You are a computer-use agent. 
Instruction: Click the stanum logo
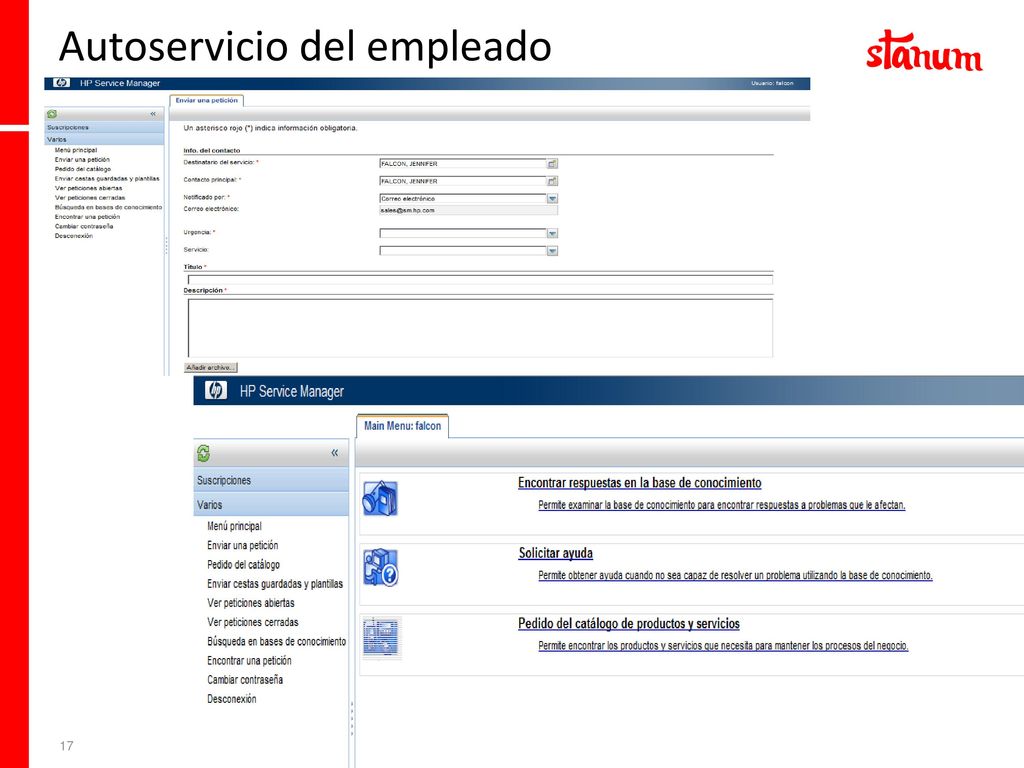[x=924, y=50]
